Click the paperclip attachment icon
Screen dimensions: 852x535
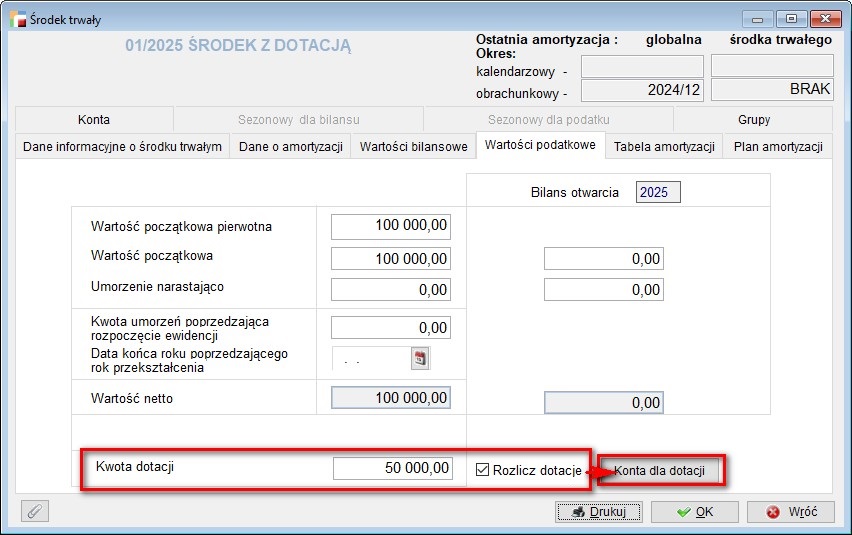(x=35, y=511)
